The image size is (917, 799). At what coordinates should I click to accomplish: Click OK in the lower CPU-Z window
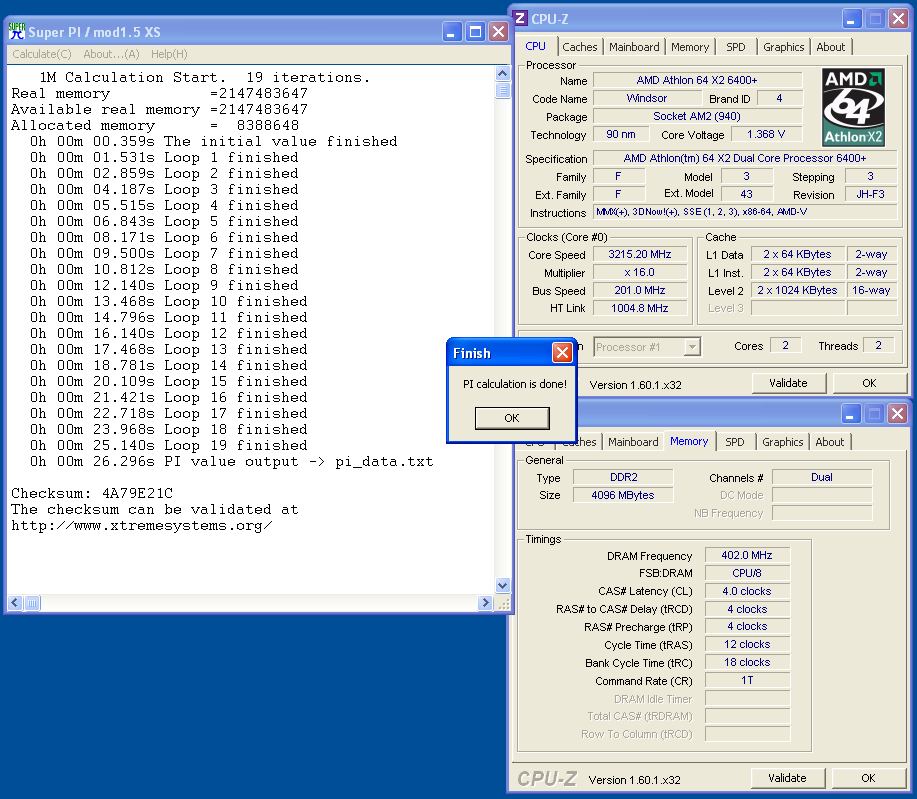[868, 778]
